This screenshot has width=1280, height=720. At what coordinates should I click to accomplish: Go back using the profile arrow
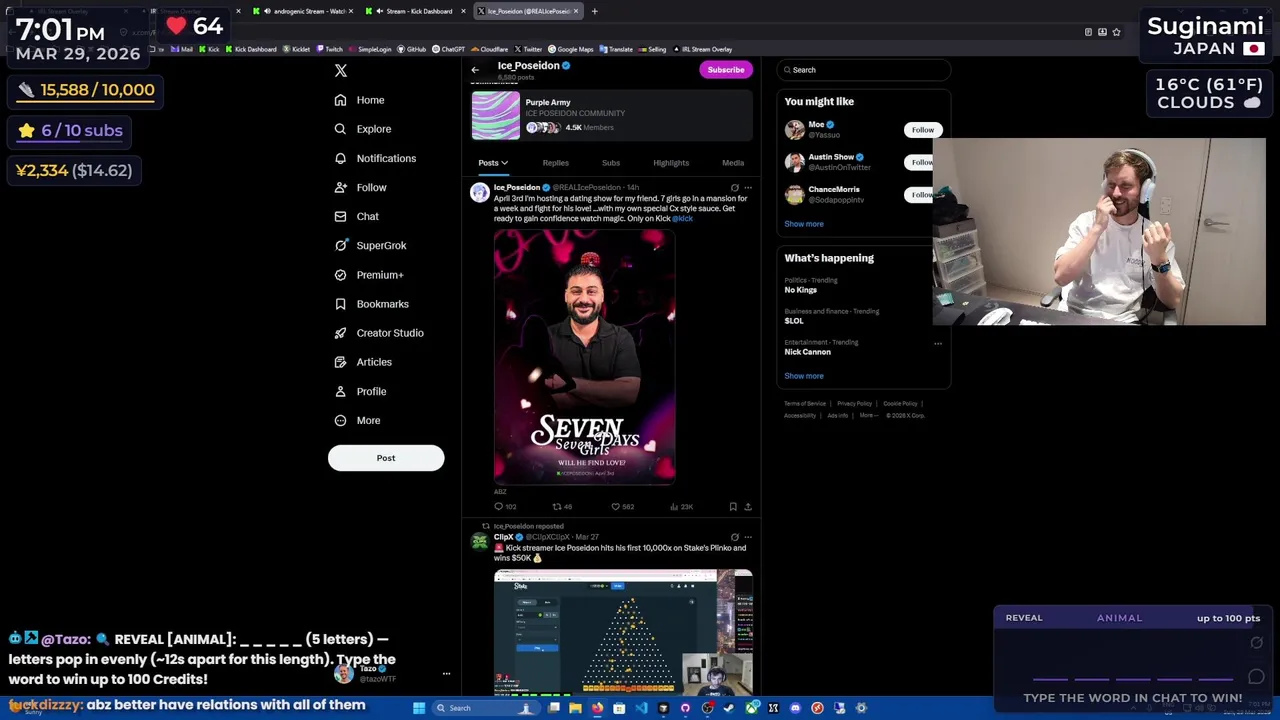(475, 70)
